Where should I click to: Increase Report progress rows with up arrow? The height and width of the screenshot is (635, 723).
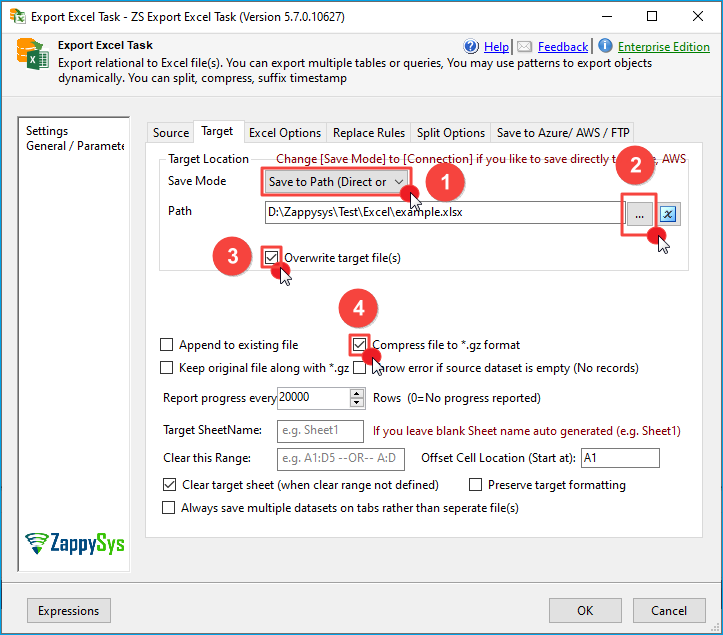tap(357, 393)
